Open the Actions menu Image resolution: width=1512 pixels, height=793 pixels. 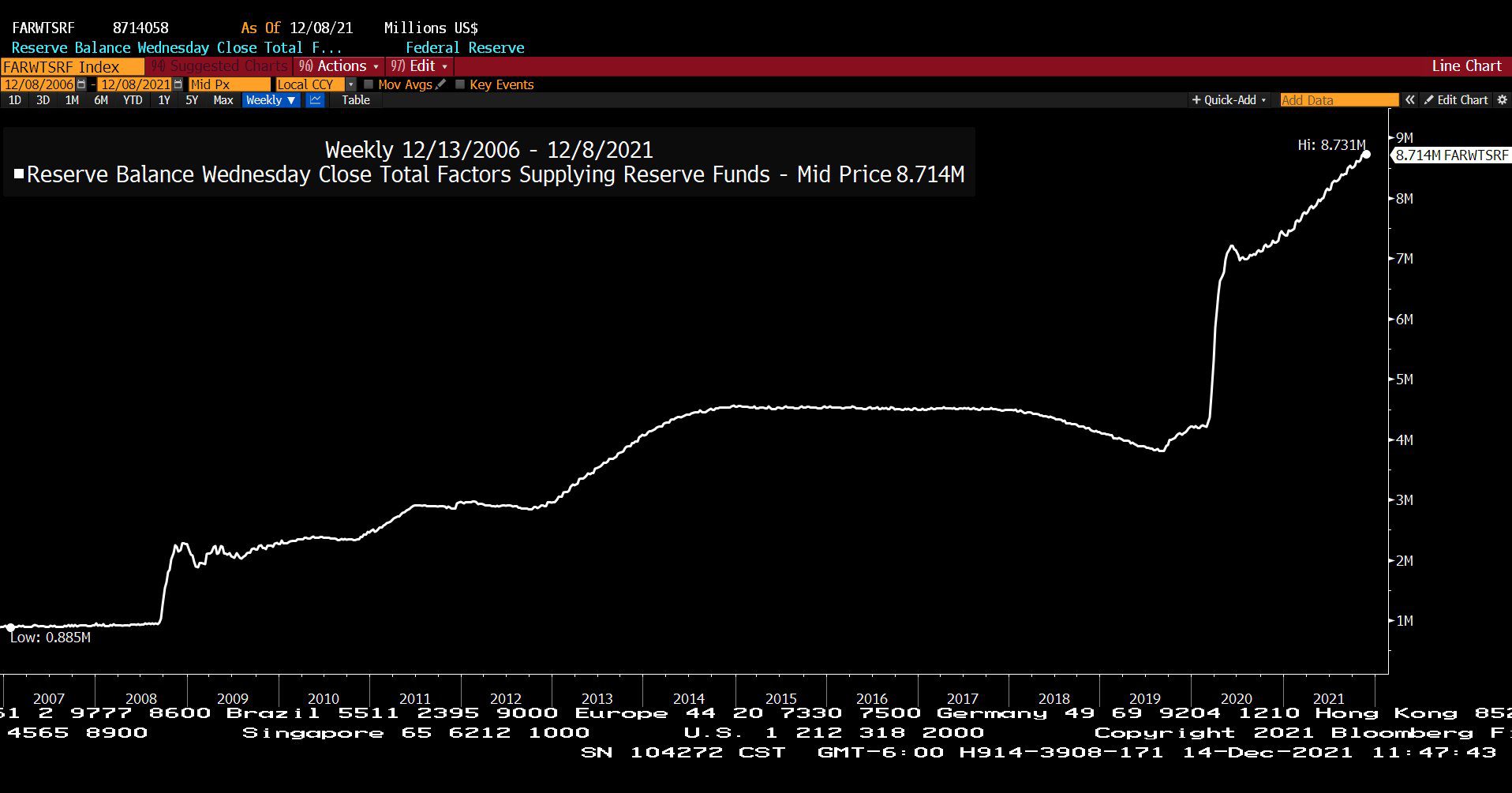[x=339, y=66]
